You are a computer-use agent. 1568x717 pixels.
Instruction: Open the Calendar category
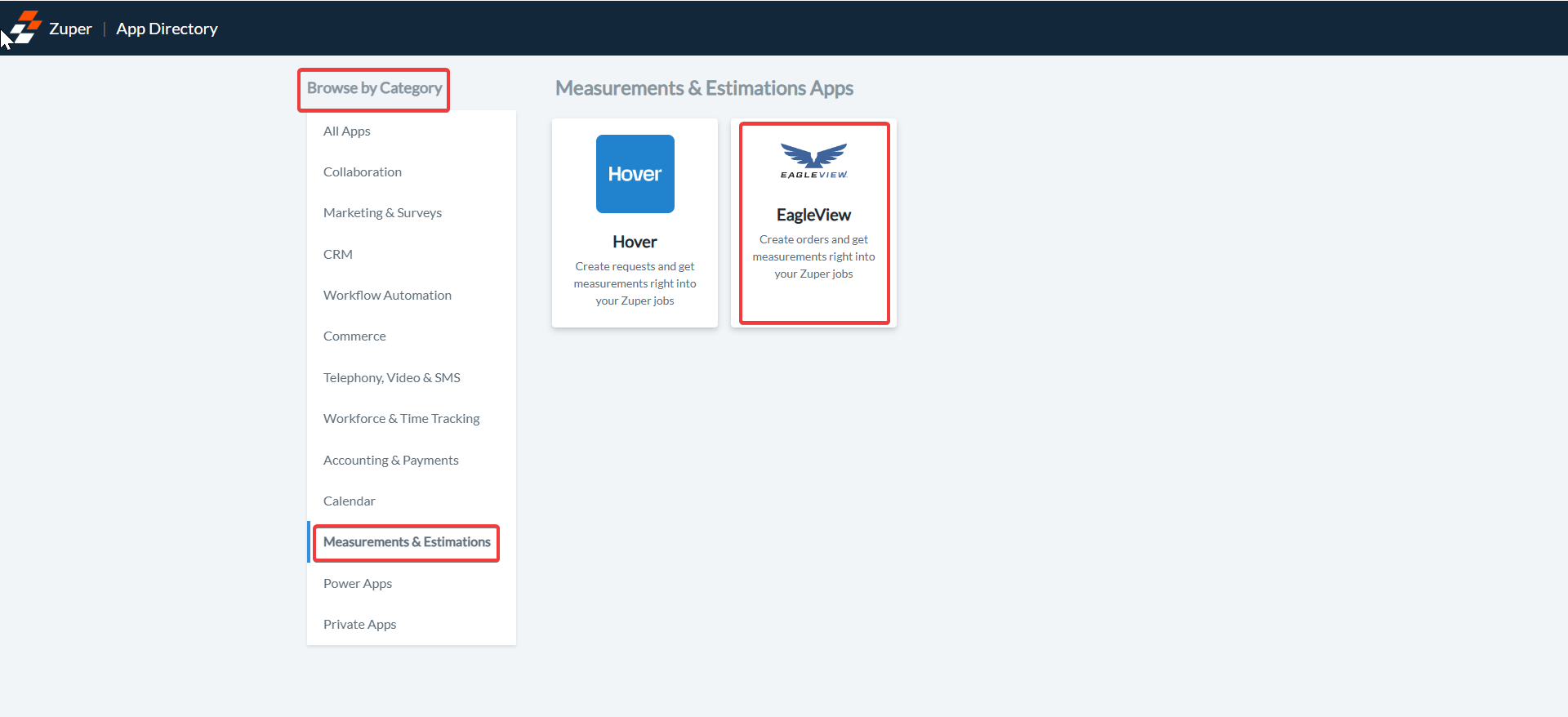click(412, 501)
